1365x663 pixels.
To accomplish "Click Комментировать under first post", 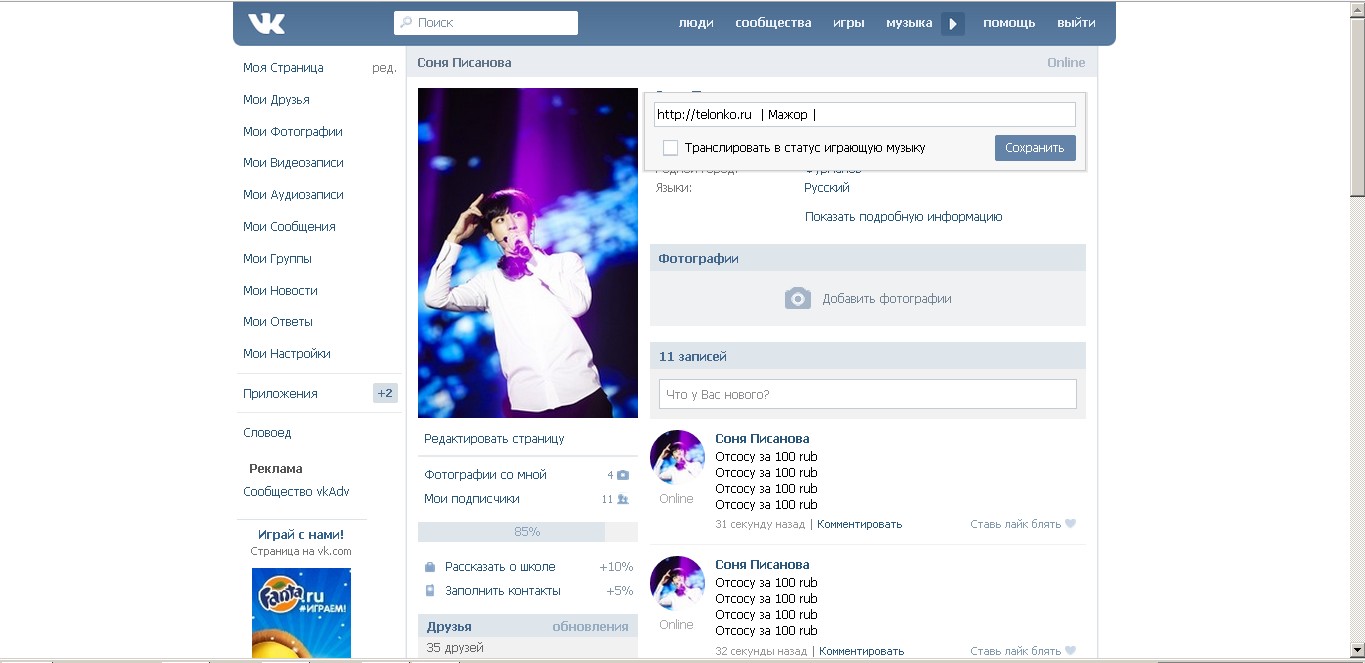I will point(859,524).
